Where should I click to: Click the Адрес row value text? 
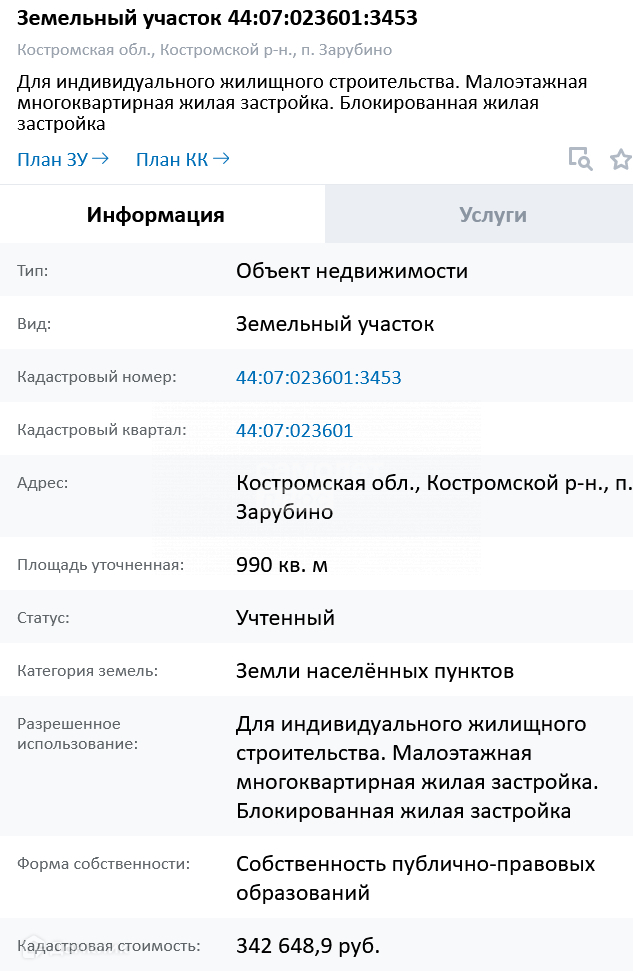[433, 497]
